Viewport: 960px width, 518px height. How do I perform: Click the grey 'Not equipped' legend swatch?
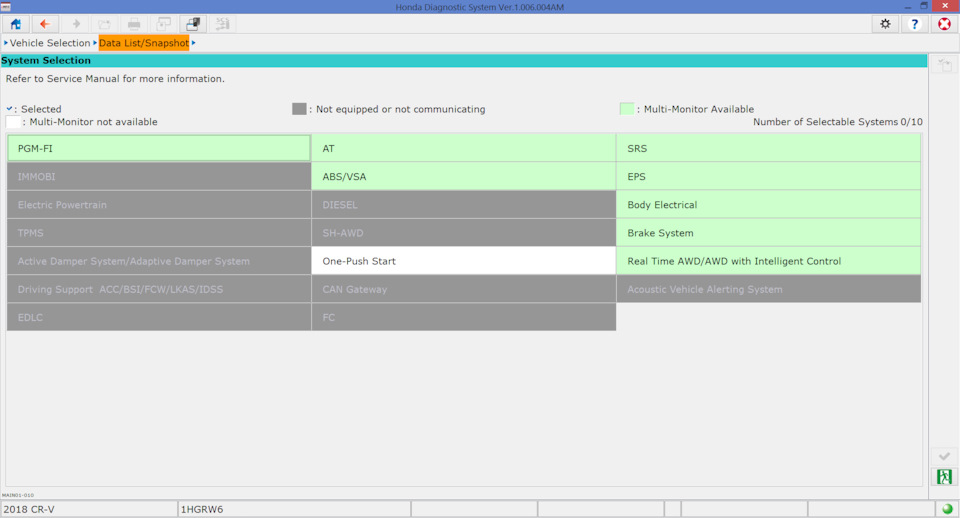click(x=299, y=109)
